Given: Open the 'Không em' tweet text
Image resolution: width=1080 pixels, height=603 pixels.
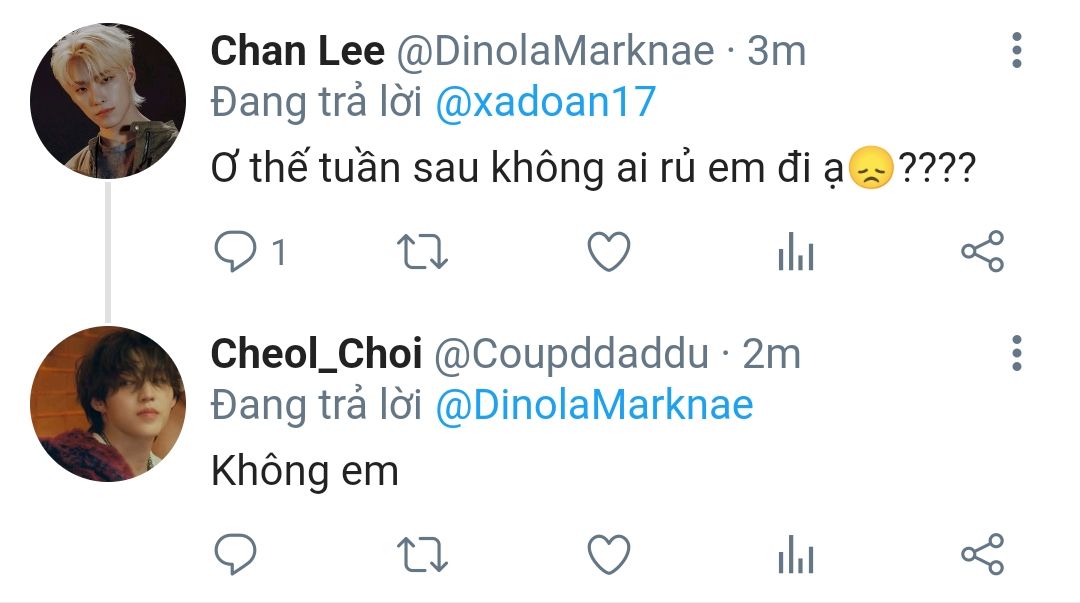Looking at the screenshot, I should tap(304, 473).
